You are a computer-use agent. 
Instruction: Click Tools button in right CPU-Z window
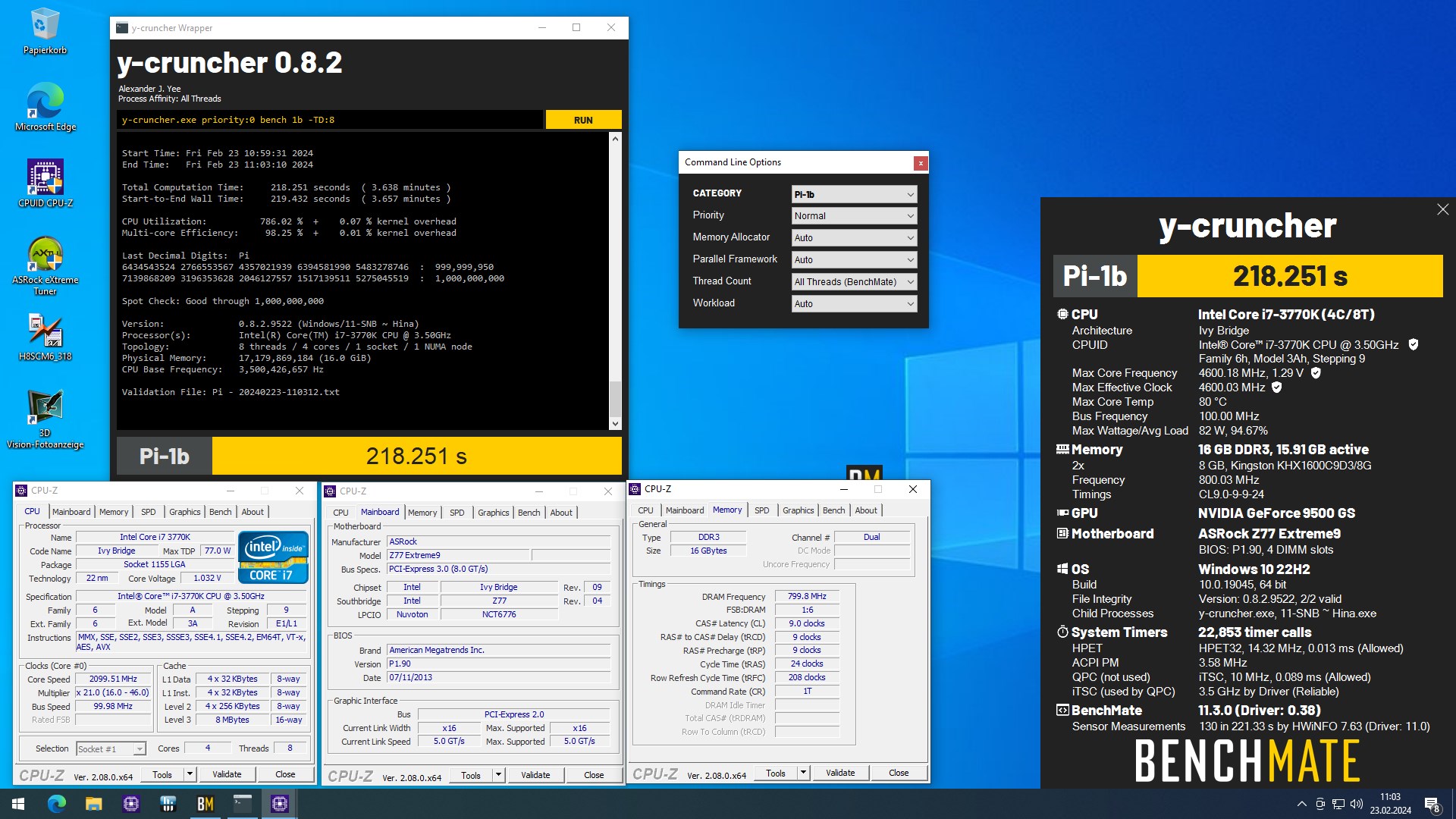click(776, 773)
